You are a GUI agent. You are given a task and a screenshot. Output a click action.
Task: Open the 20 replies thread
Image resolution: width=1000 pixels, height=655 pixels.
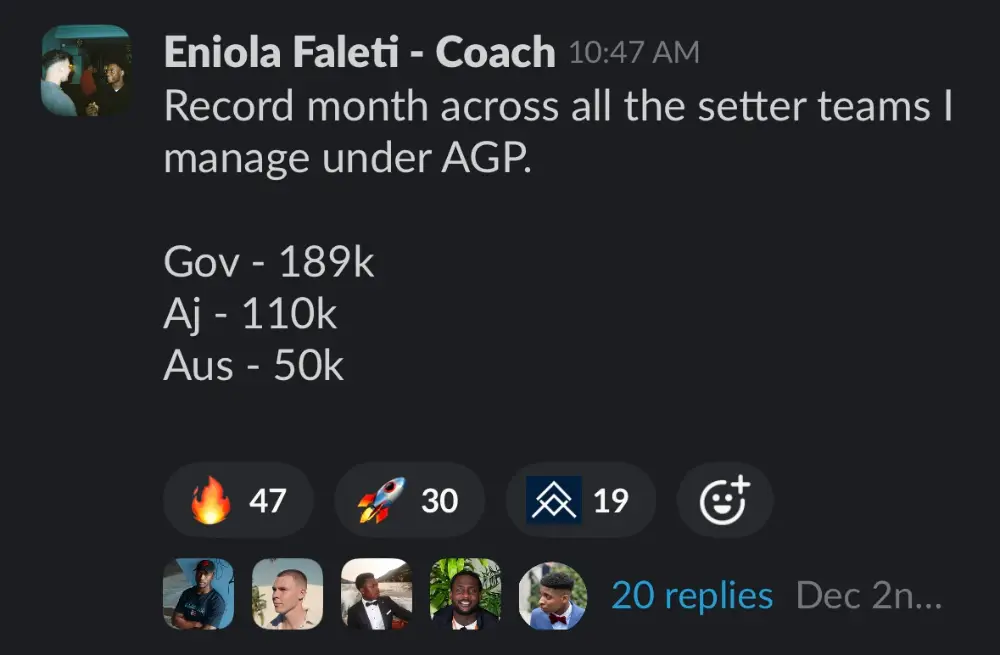pyautogui.click(x=692, y=596)
